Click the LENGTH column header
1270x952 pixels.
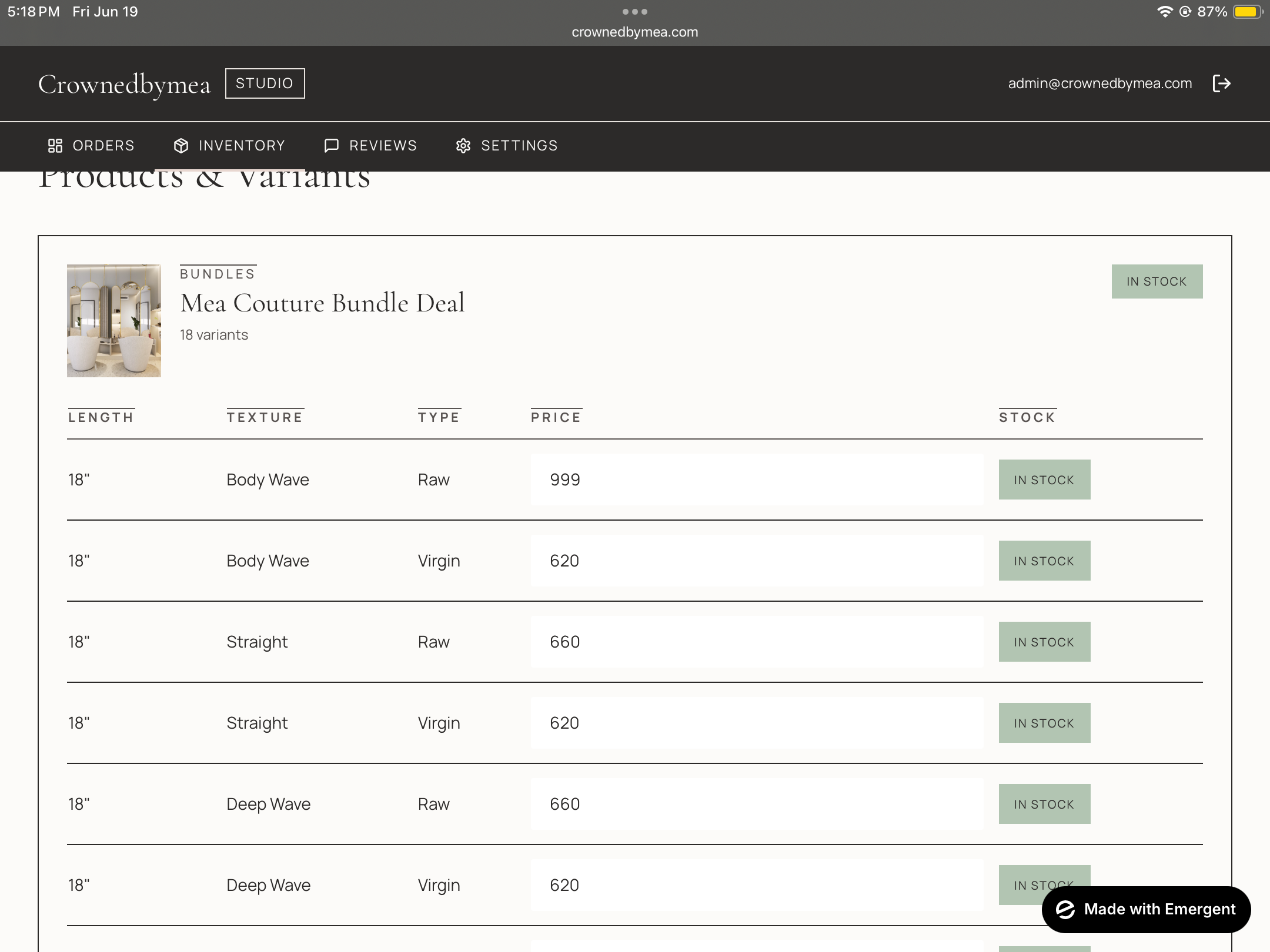pos(101,417)
